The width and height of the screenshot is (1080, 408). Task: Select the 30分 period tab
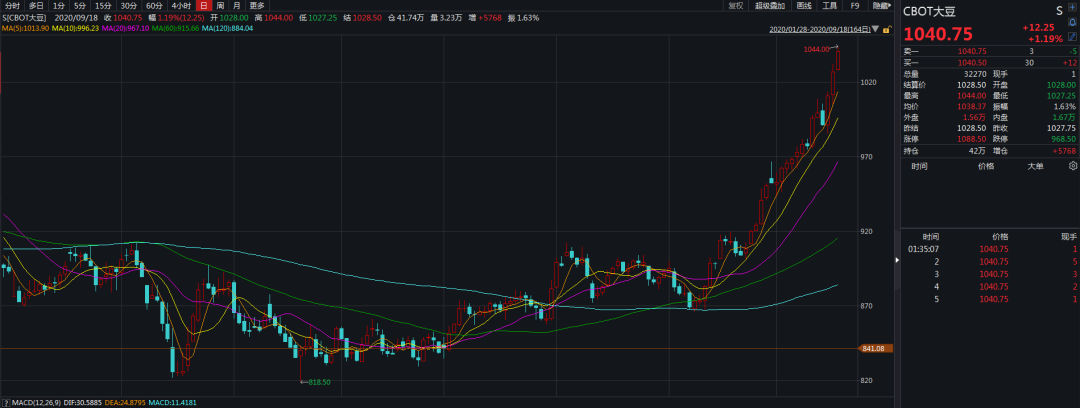pos(129,6)
